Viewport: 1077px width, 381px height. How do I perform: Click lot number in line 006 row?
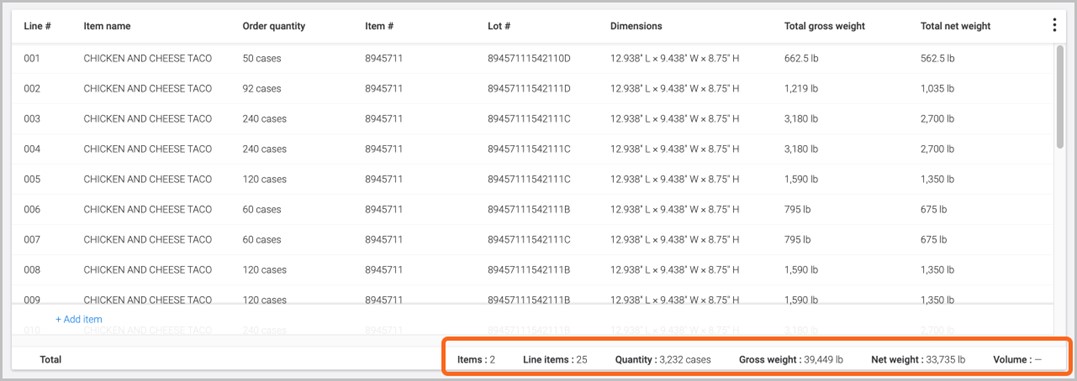pos(529,209)
